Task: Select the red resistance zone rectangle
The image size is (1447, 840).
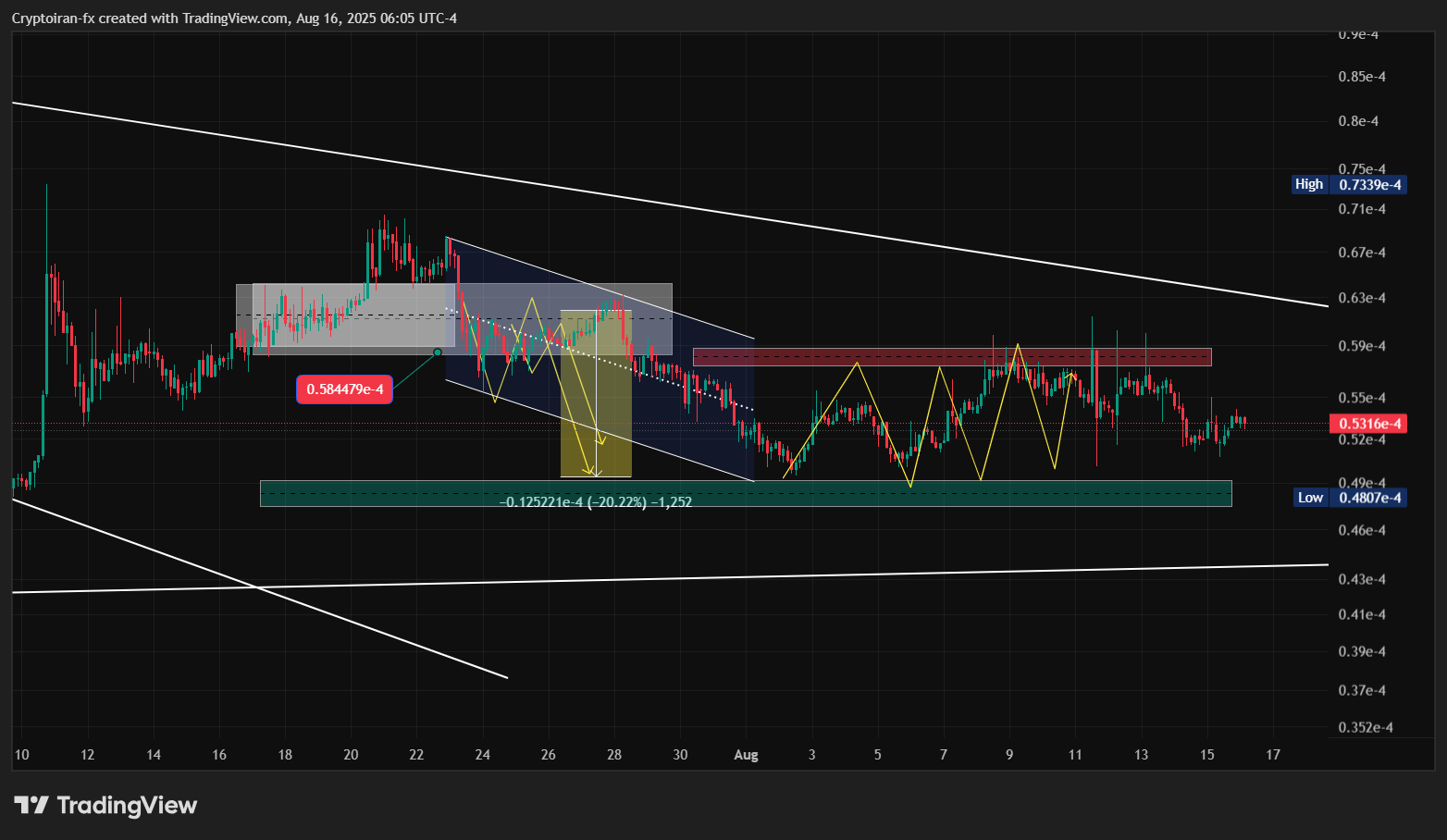Action: (x=952, y=357)
